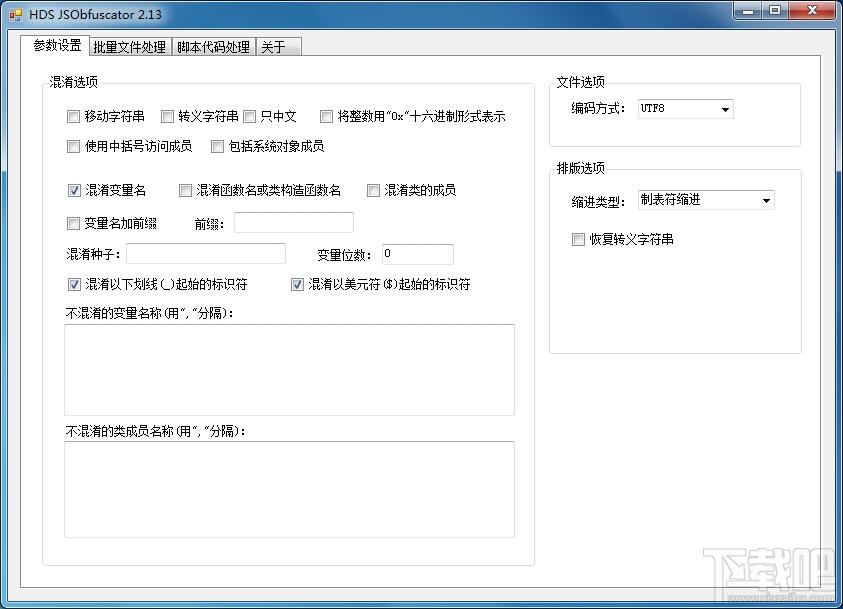Select the 参数设置 tab
The image size is (843, 609).
coord(56,45)
